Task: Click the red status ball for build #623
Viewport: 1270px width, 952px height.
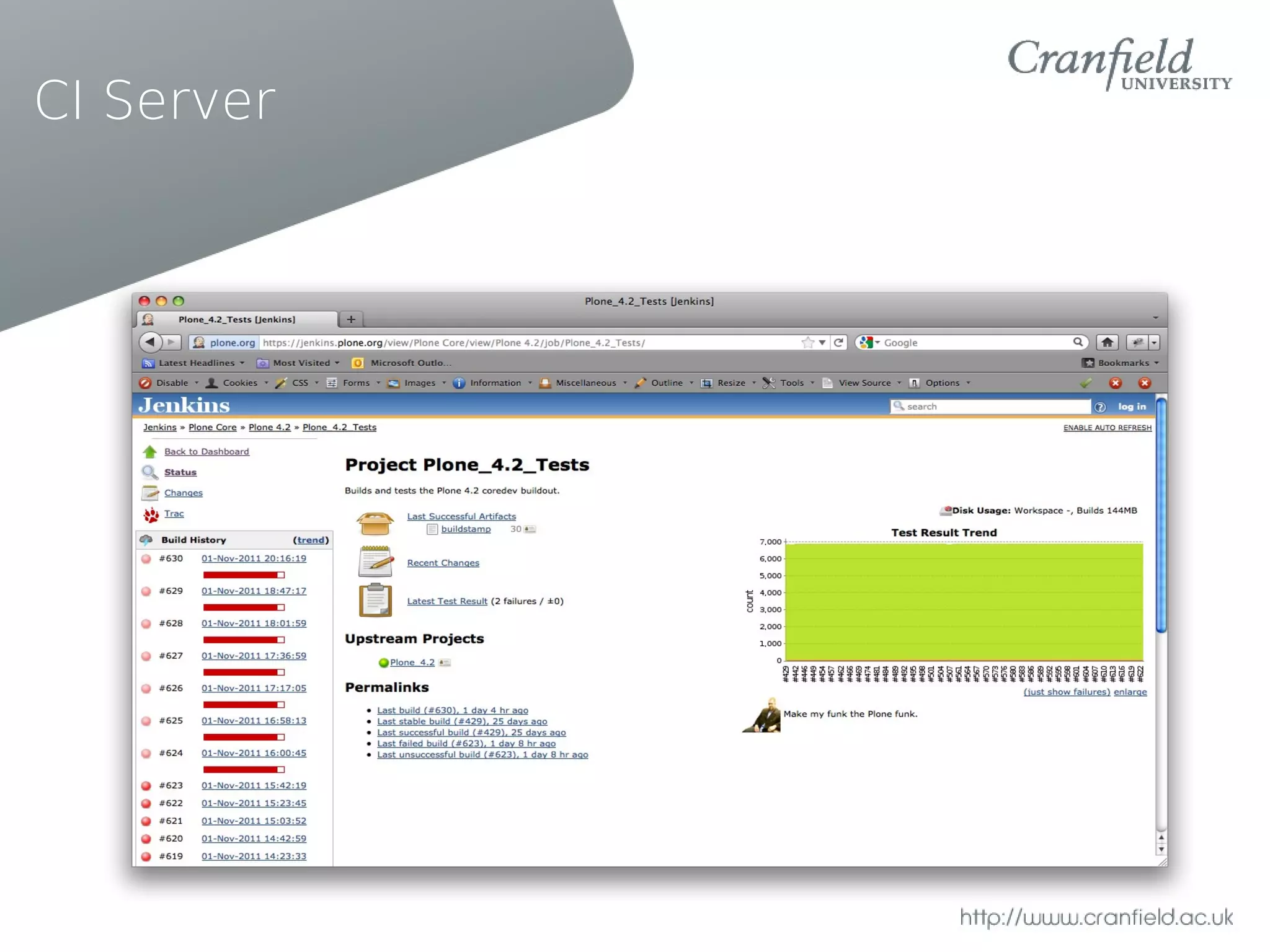Action: pyautogui.click(x=146, y=786)
